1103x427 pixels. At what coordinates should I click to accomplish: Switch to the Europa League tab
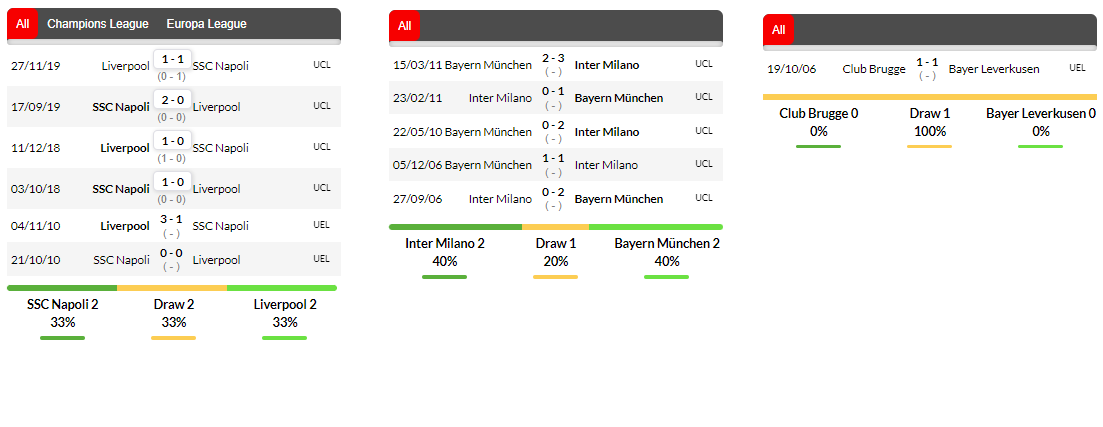(206, 24)
